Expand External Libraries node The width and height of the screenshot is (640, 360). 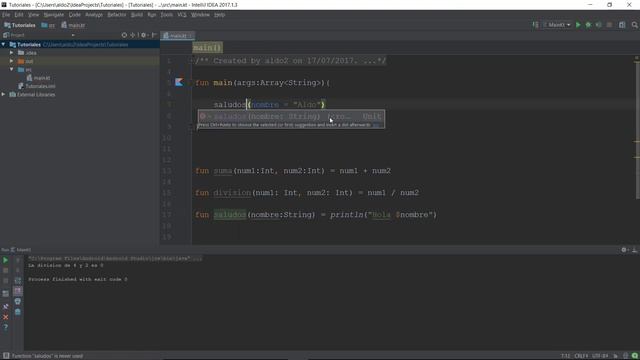4,94
